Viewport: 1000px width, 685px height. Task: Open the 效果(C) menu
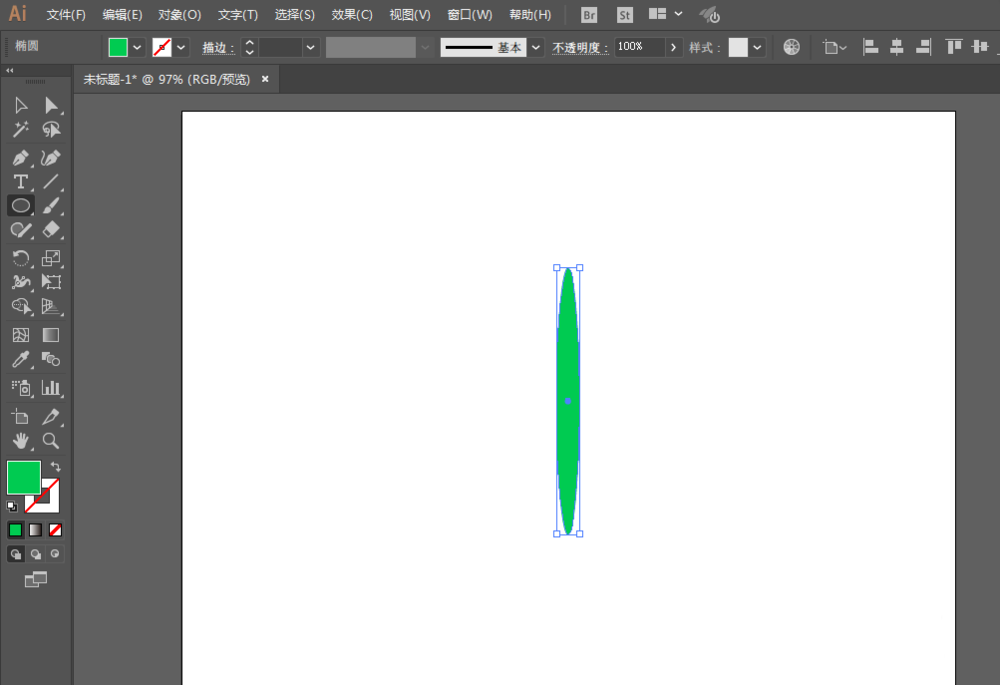(352, 15)
